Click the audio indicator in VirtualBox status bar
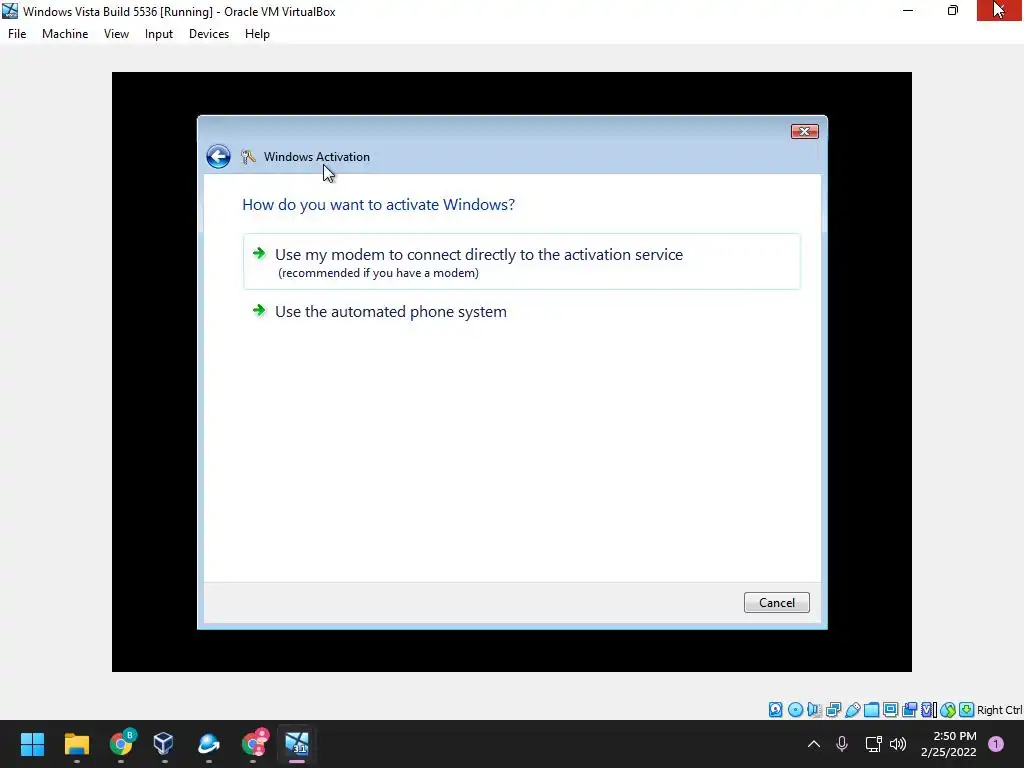 pyautogui.click(x=814, y=710)
